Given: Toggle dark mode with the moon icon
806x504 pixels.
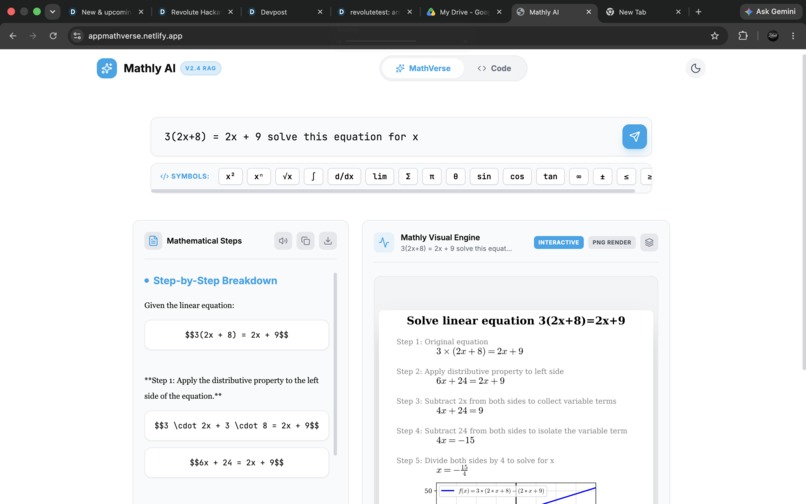Looking at the screenshot, I should tap(695, 68).
